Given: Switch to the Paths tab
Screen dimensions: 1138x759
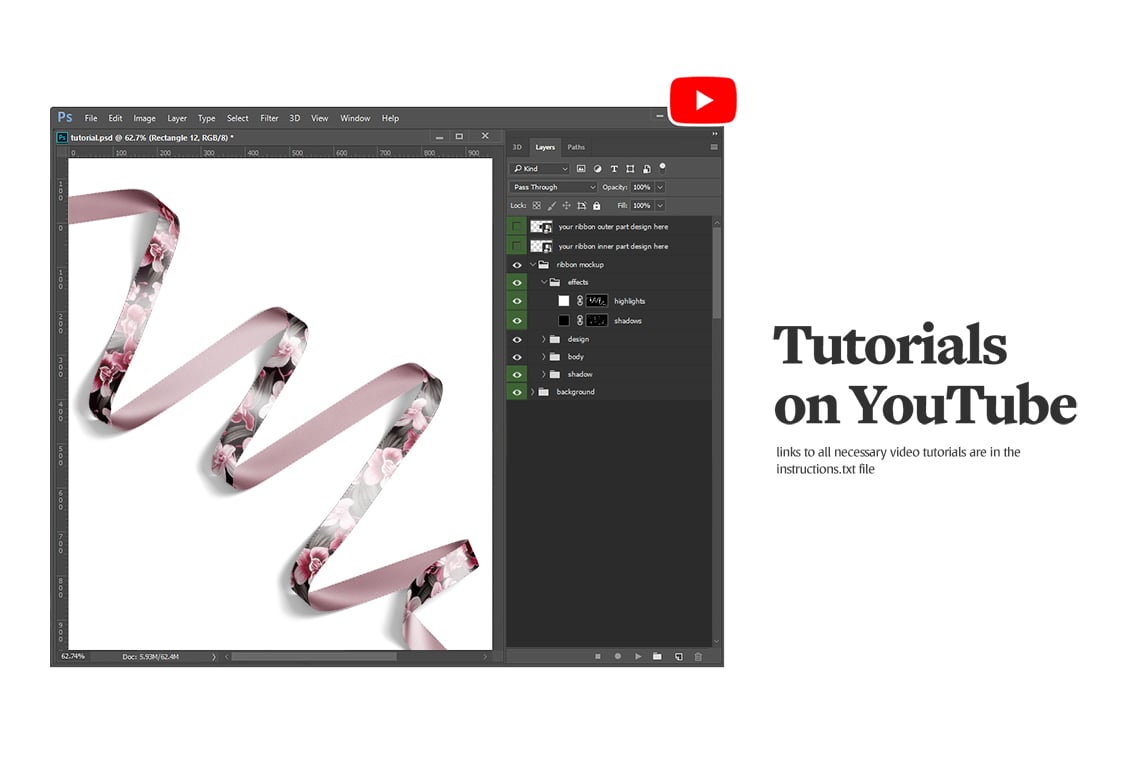Looking at the screenshot, I should (x=576, y=147).
